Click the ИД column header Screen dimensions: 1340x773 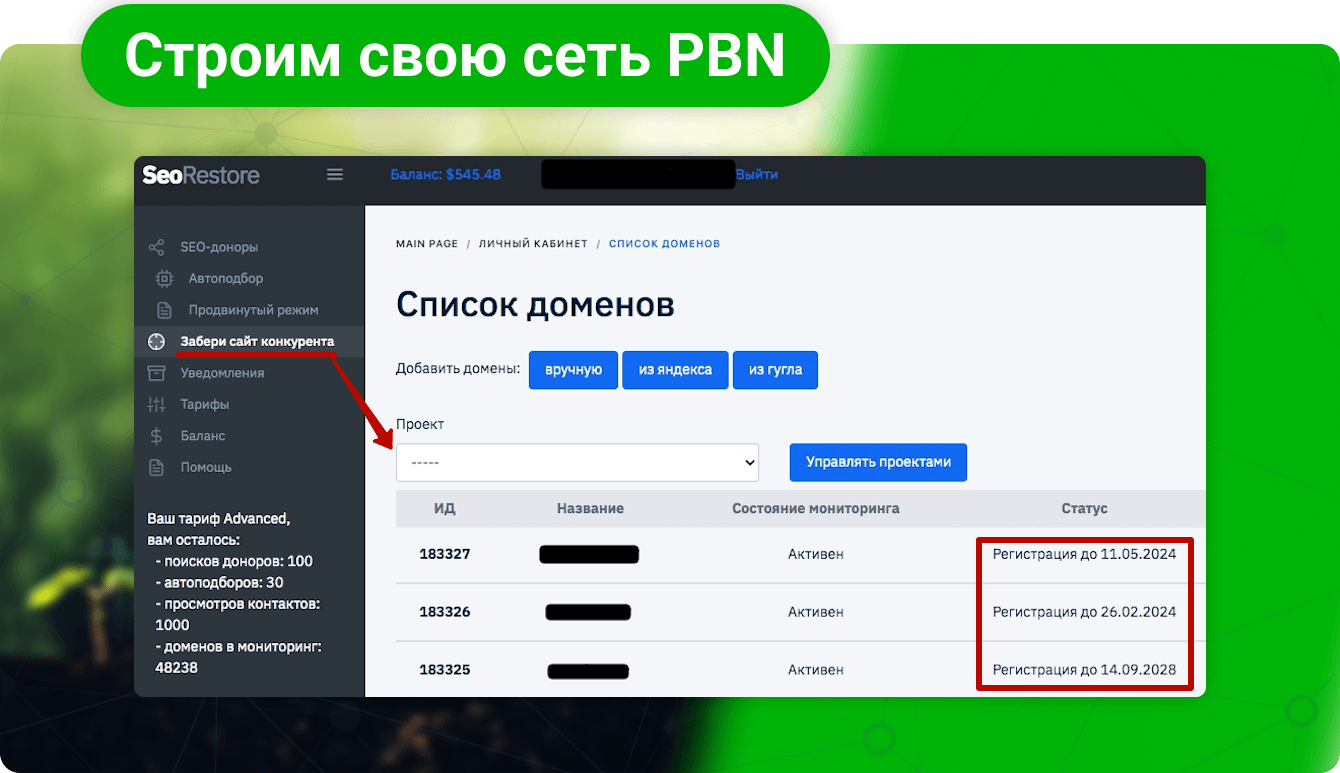[445, 508]
